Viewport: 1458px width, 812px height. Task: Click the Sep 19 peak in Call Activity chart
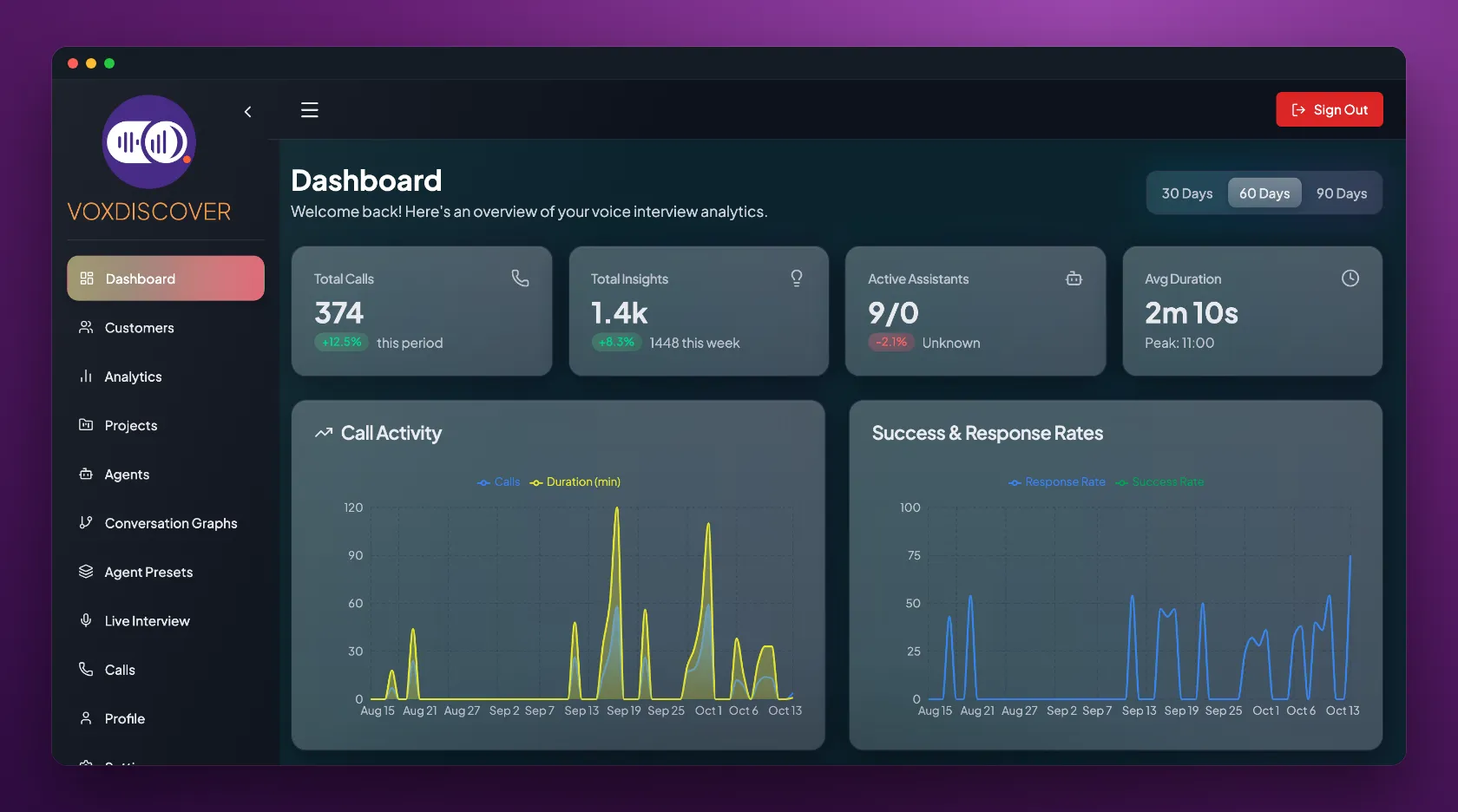(617, 509)
